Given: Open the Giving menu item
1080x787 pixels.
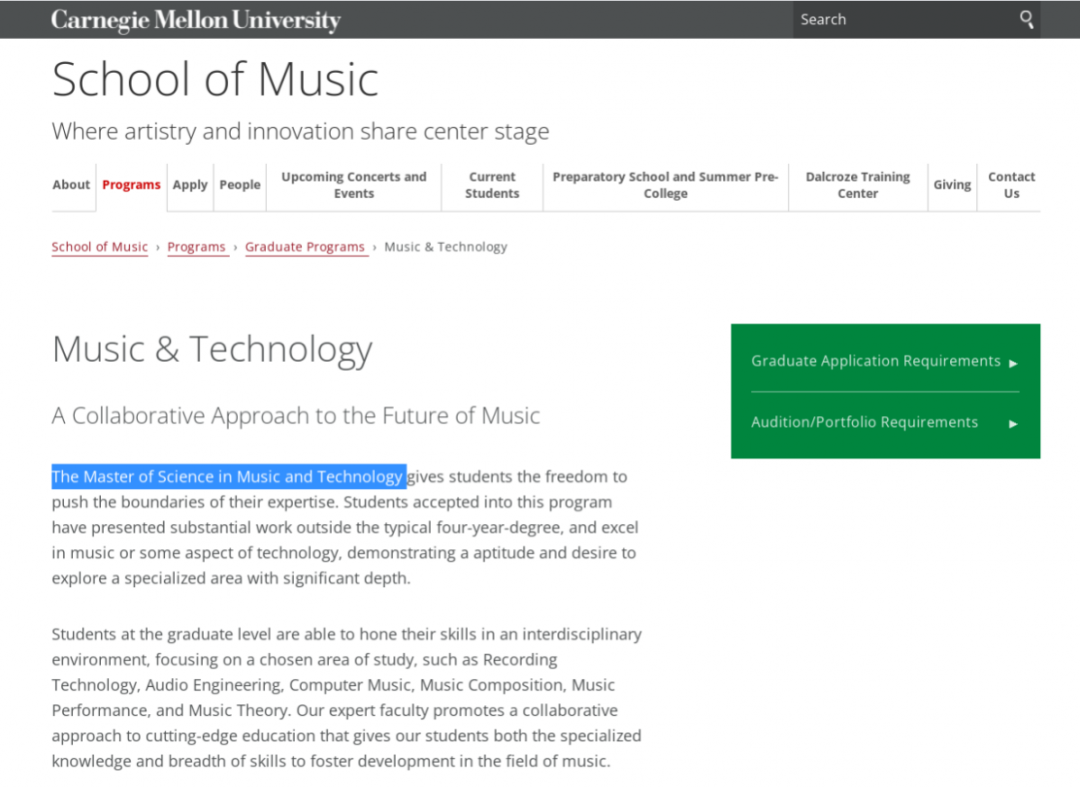Looking at the screenshot, I should (952, 185).
